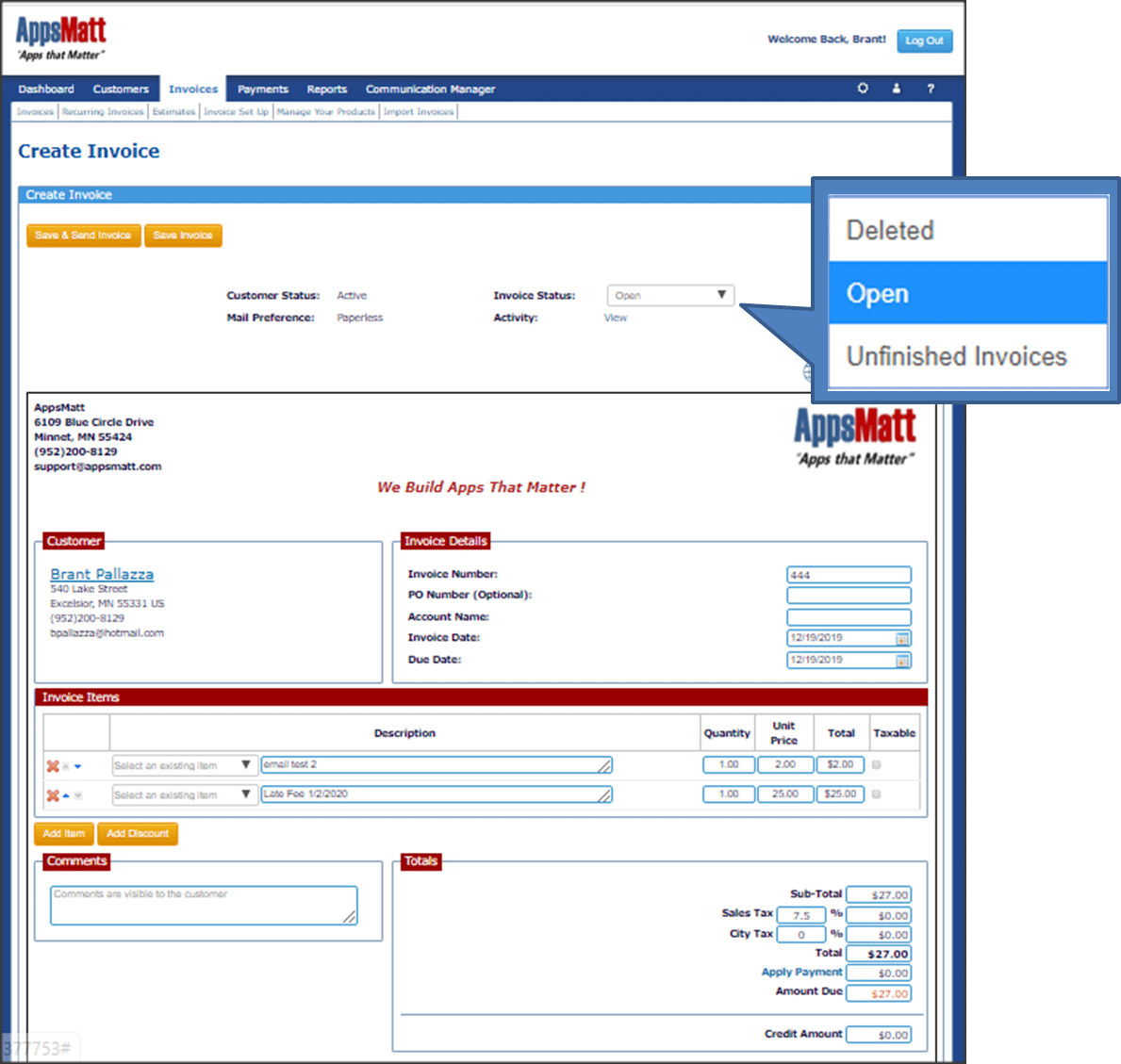The height and width of the screenshot is (1064, 1121).
Task: Click the Comments text area
Action: coord(204,906)
